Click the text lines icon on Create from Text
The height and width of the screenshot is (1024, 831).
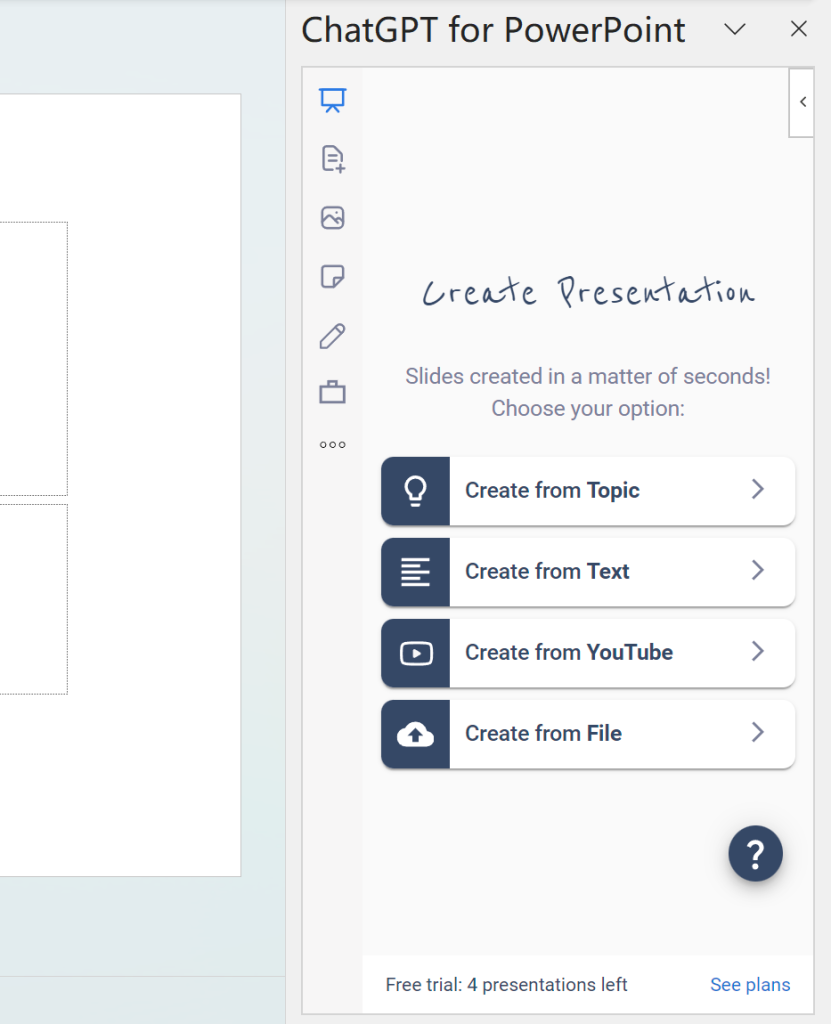tap(416, 572)
